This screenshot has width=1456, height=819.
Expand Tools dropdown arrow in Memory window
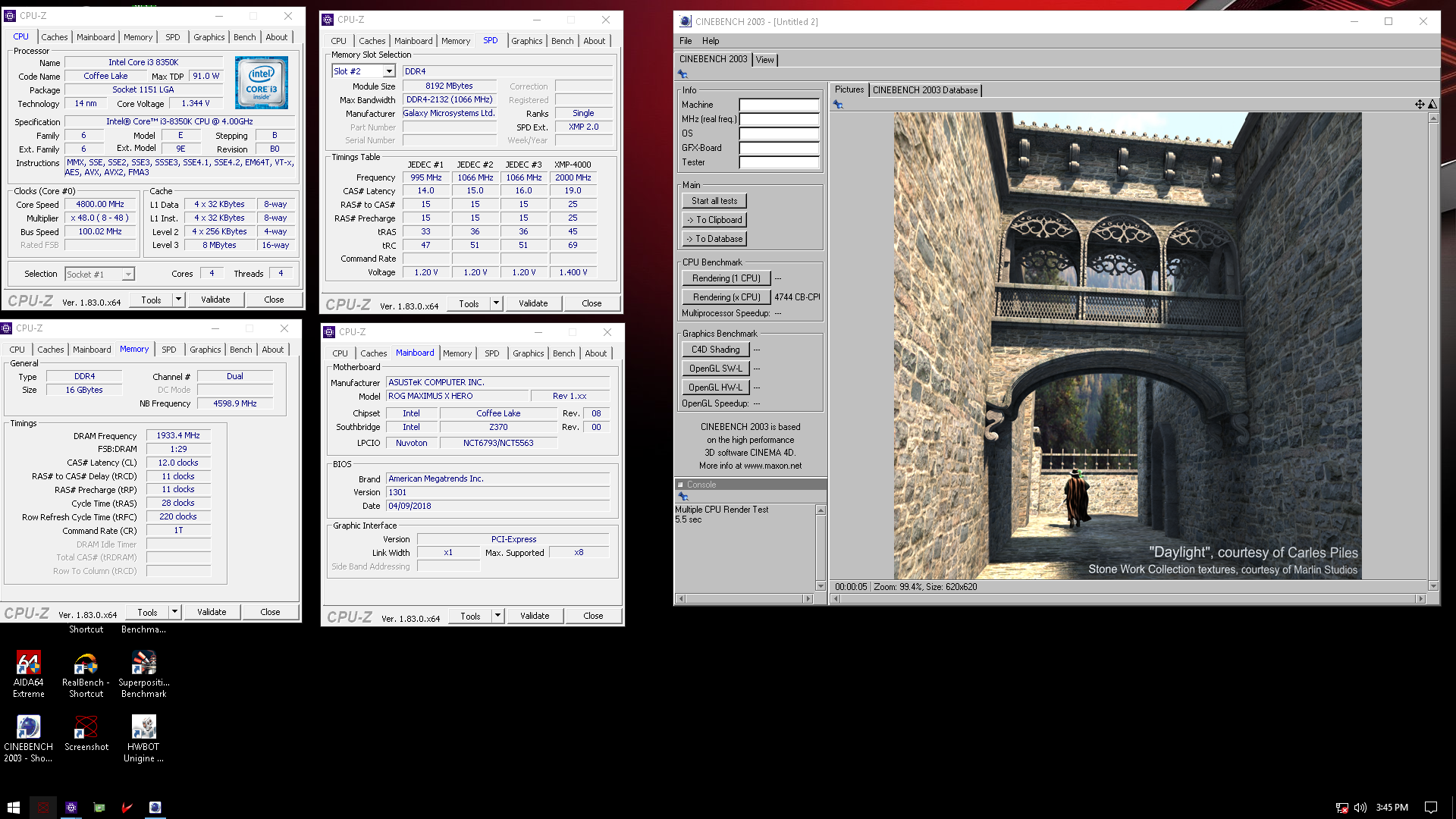174,612
